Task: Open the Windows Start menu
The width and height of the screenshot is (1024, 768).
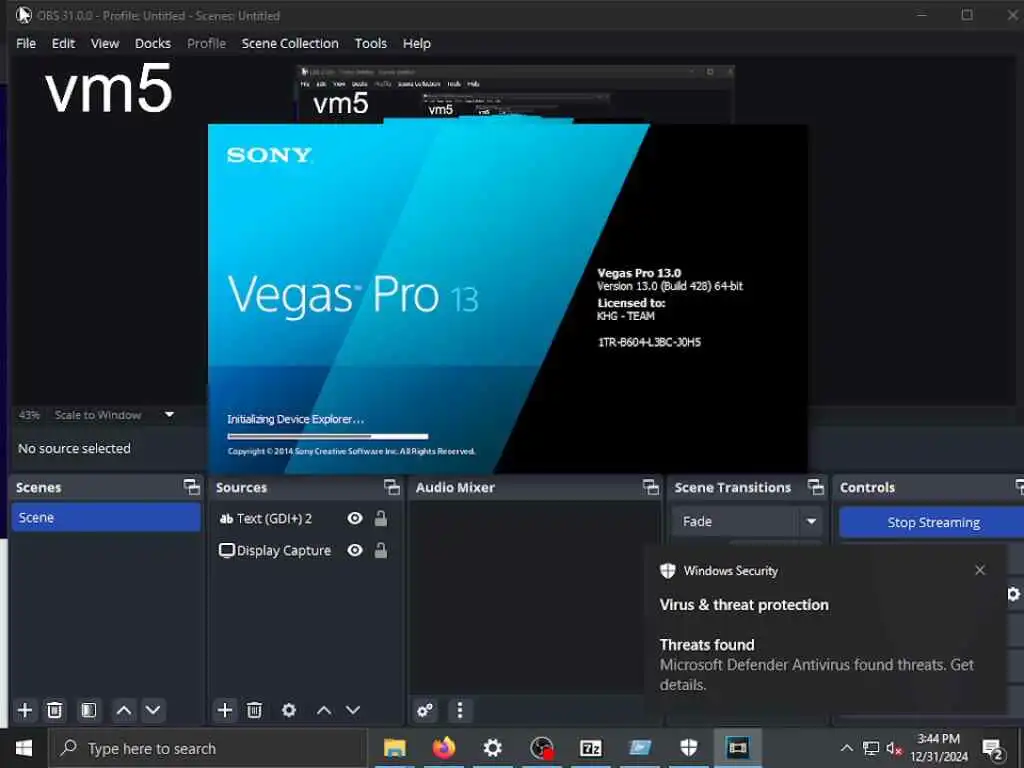Action: [x=24, y=748]
